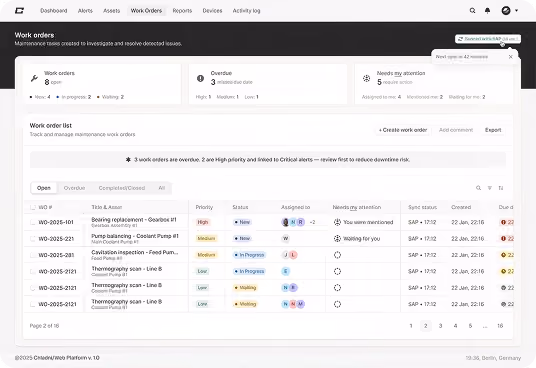The width and height of the screenshot is (536, 368).
Task: Open Dashboard in the navigation
Action: 54,11
